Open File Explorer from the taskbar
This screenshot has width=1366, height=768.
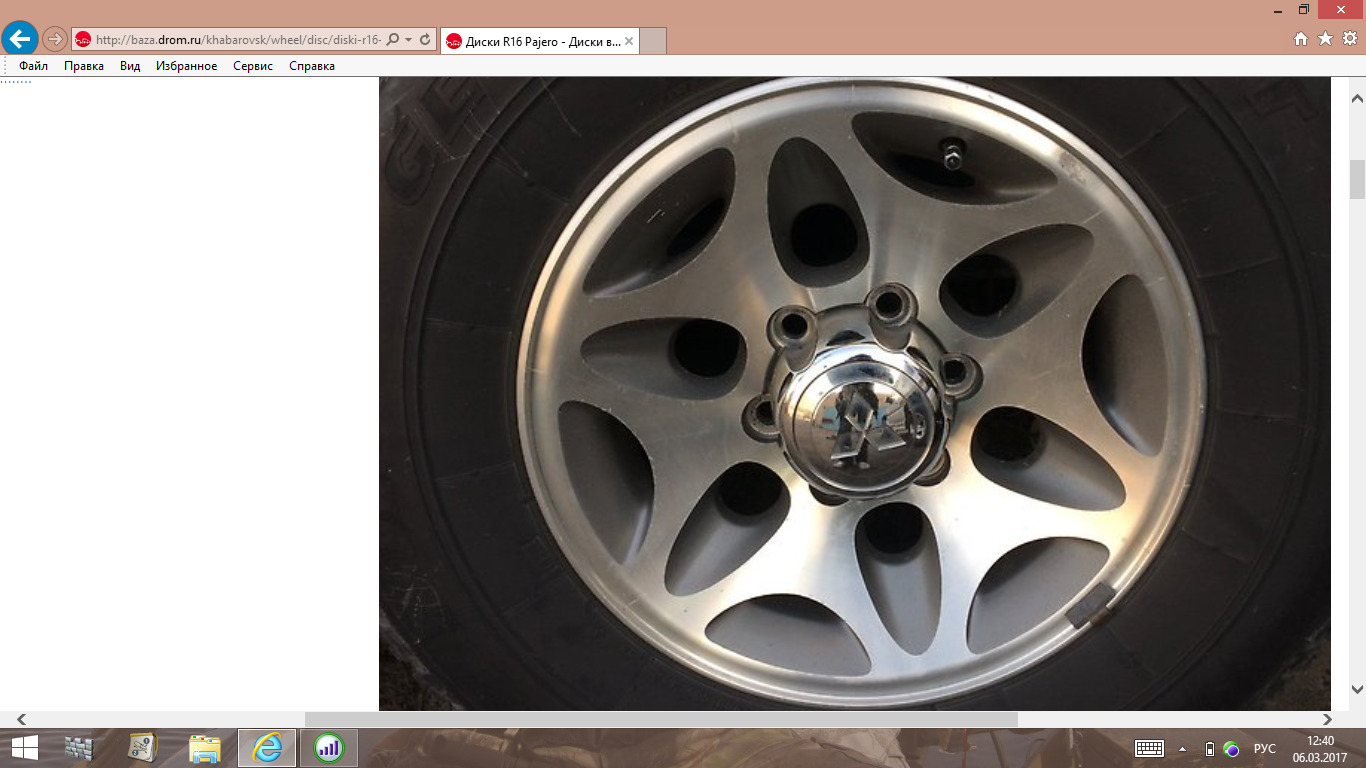click(205, 748)
